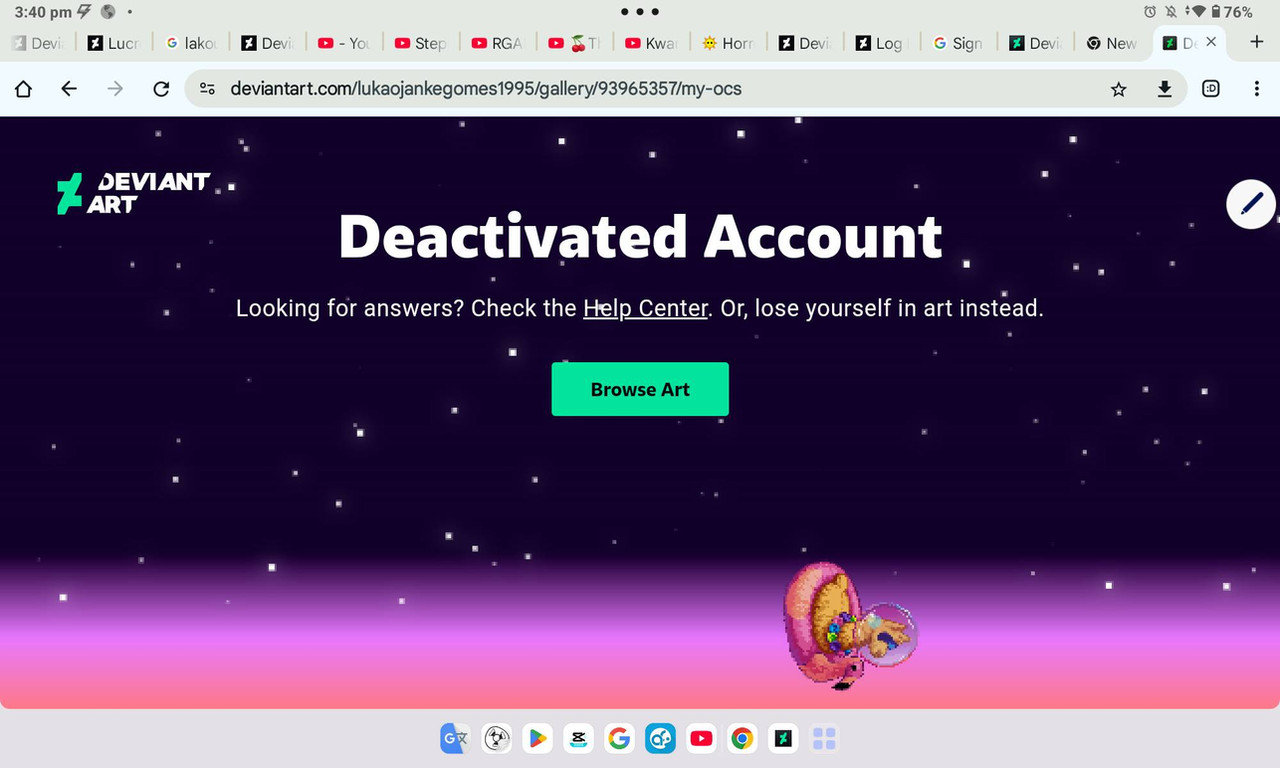Tap the battery 76% status indicator
The image size is (1280, 768).
pos(1232,12)
